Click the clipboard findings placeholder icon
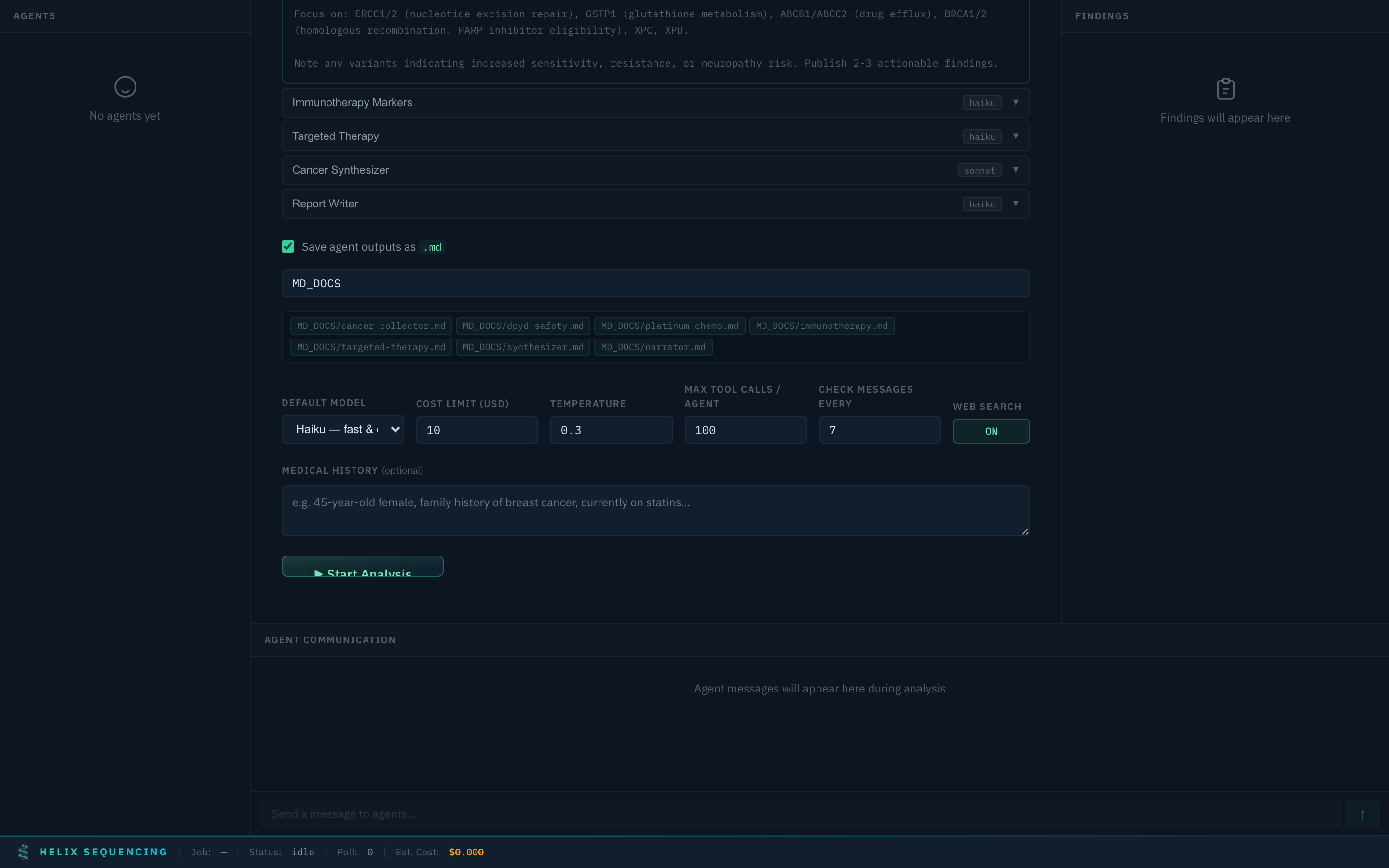 (1226, 89)
